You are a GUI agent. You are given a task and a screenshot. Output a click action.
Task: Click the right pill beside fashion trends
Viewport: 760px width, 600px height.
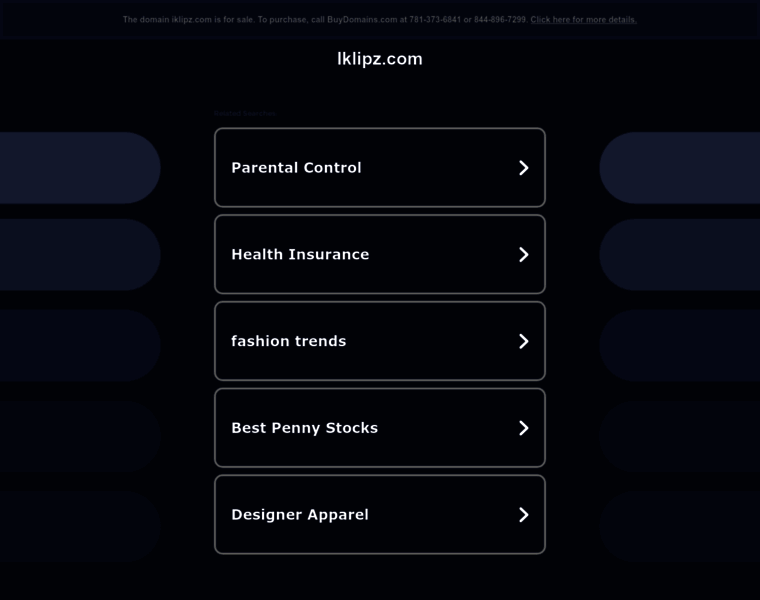coord(681,345)
